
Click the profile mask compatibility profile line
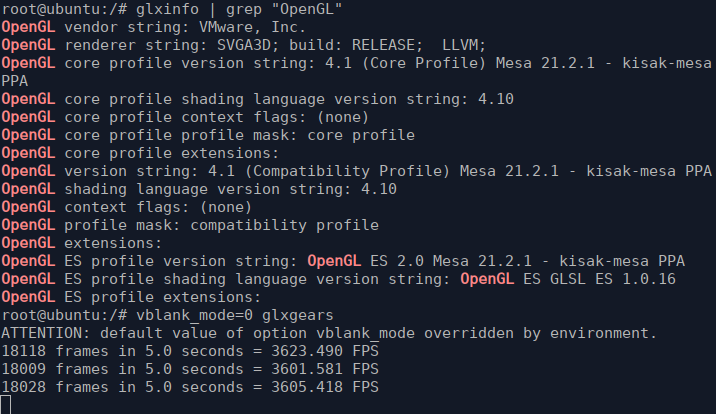(190, 225)
